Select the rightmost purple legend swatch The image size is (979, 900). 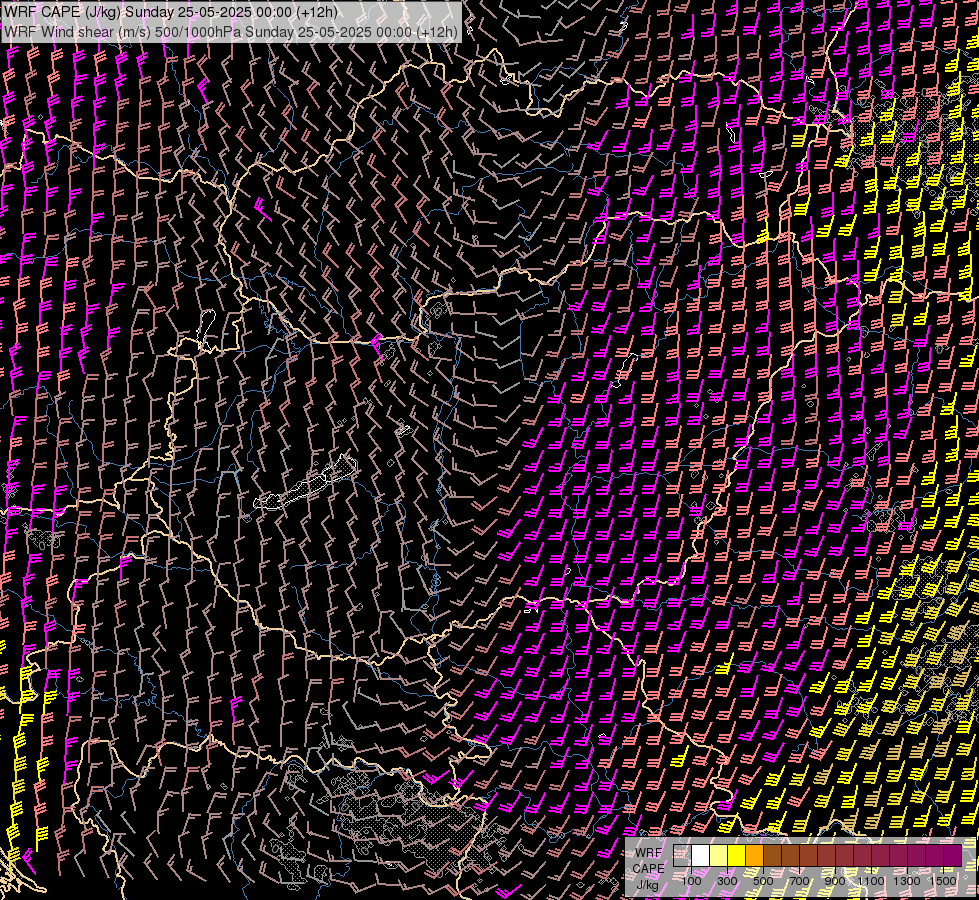pyautogui.click(x=953, y=855)
